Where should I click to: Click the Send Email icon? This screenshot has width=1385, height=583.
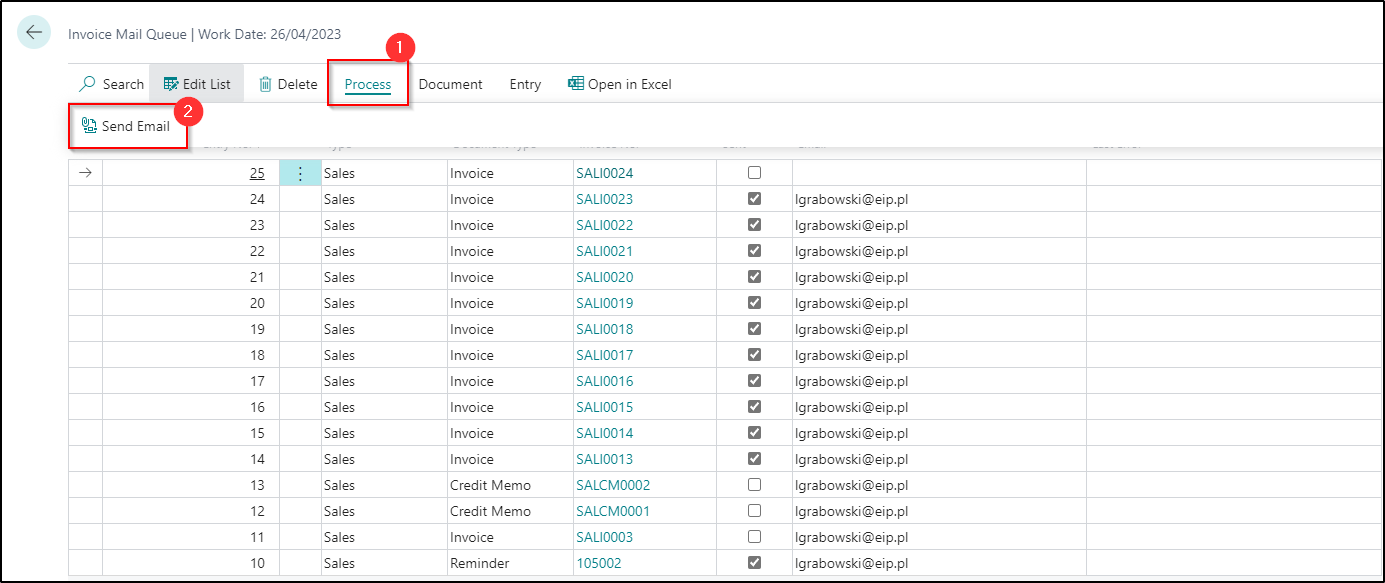click(89, 126)
